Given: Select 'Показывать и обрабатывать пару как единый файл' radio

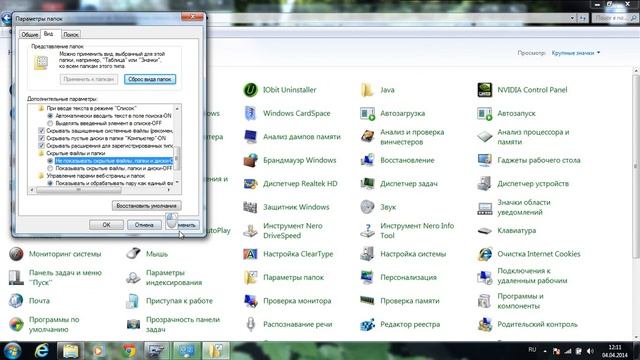Looking at the screenshot, I should 50,183.
